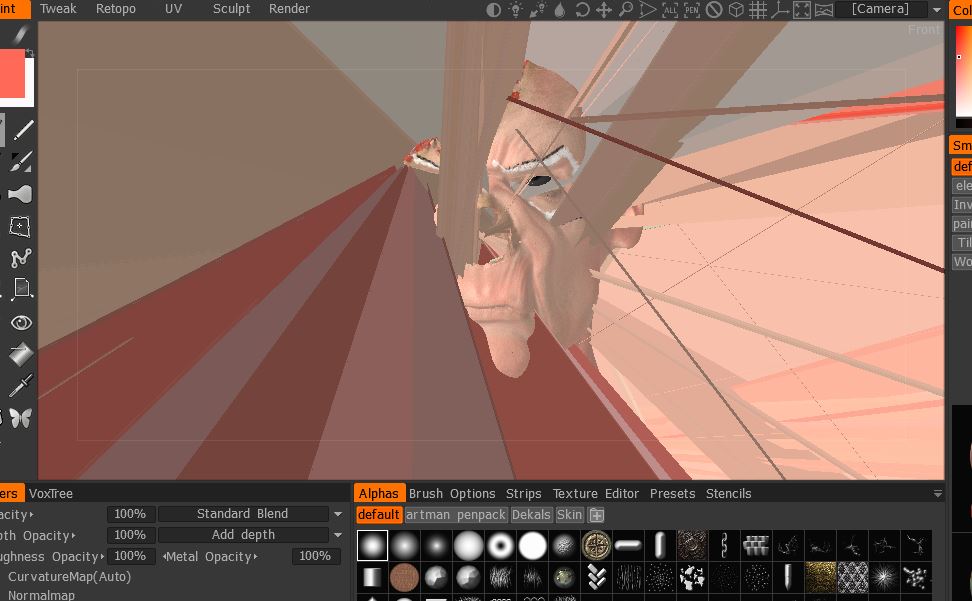Click the pan camera move icon
The width and height of the screenshot is (972, 601).
[604, 10]
